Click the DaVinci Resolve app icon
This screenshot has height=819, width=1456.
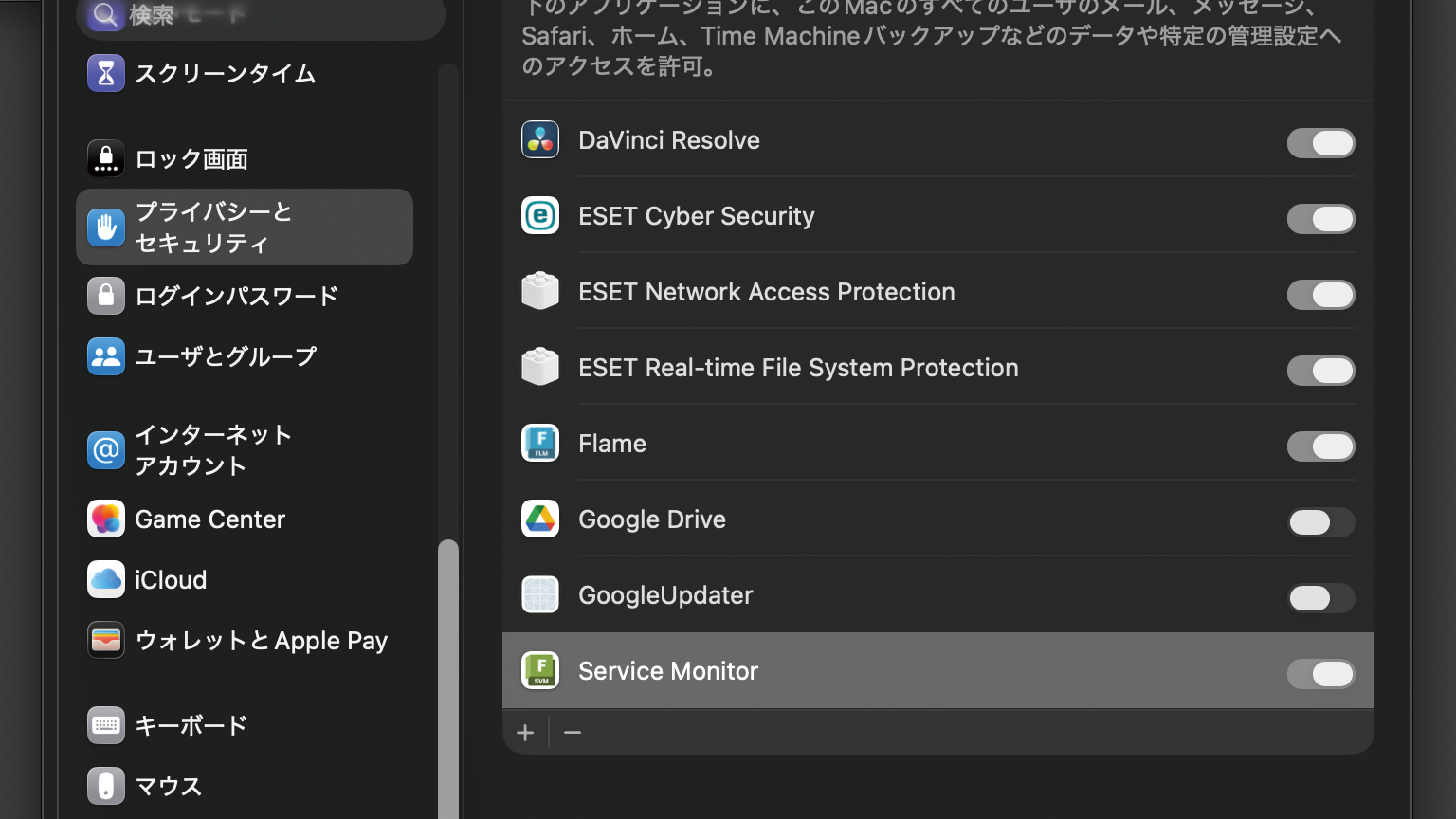tap(540, 140)
